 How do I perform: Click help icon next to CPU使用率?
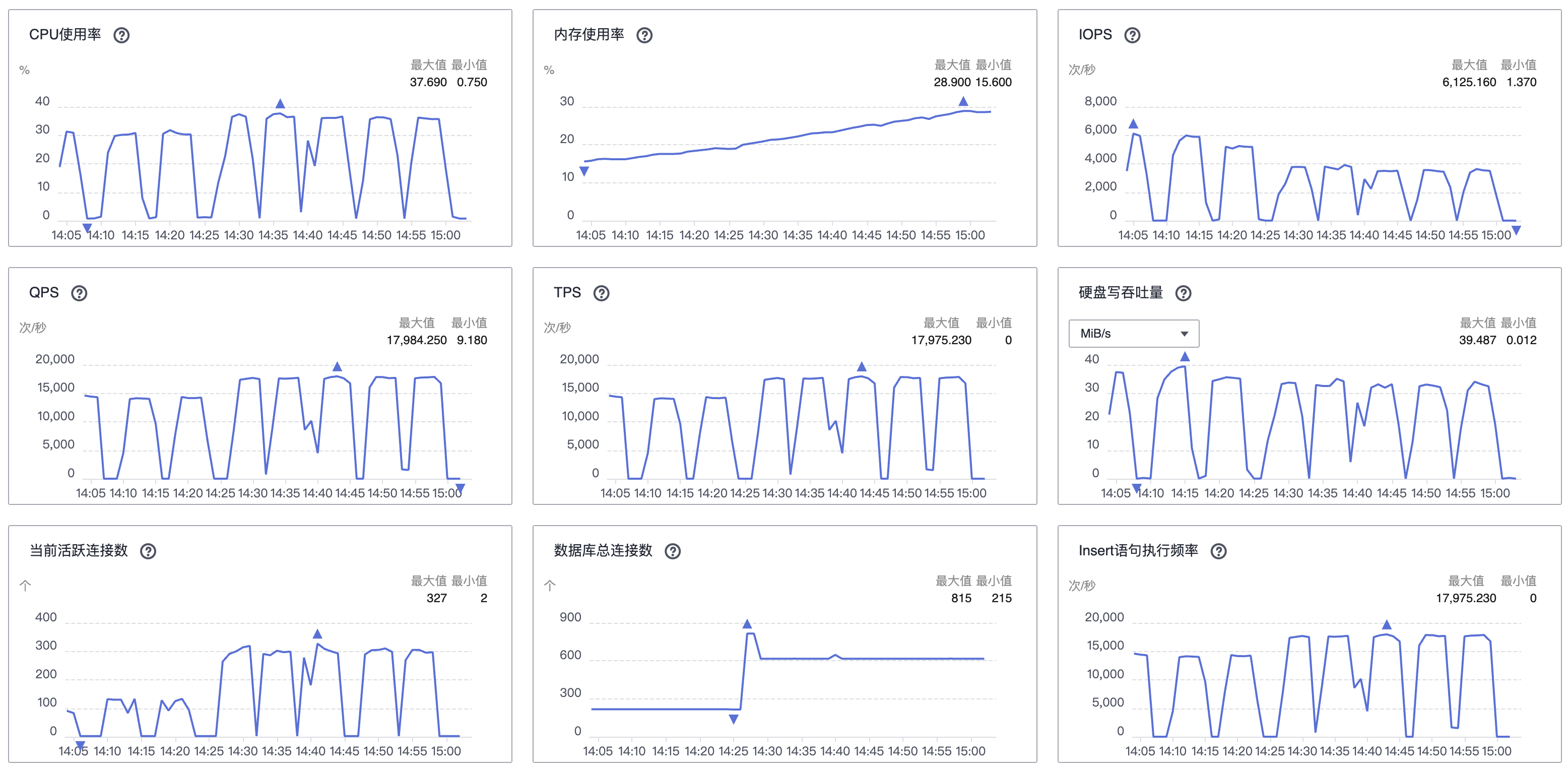tap(122, 35)
